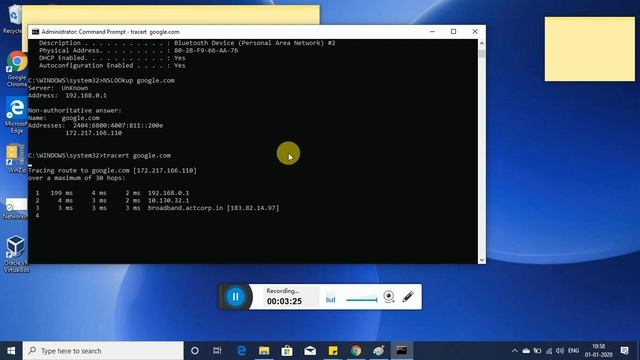The height and width of the screenshot is (360, 640).
Task: Click the hop 2 address 10.130.32.1
Action: tap(168, 200)
